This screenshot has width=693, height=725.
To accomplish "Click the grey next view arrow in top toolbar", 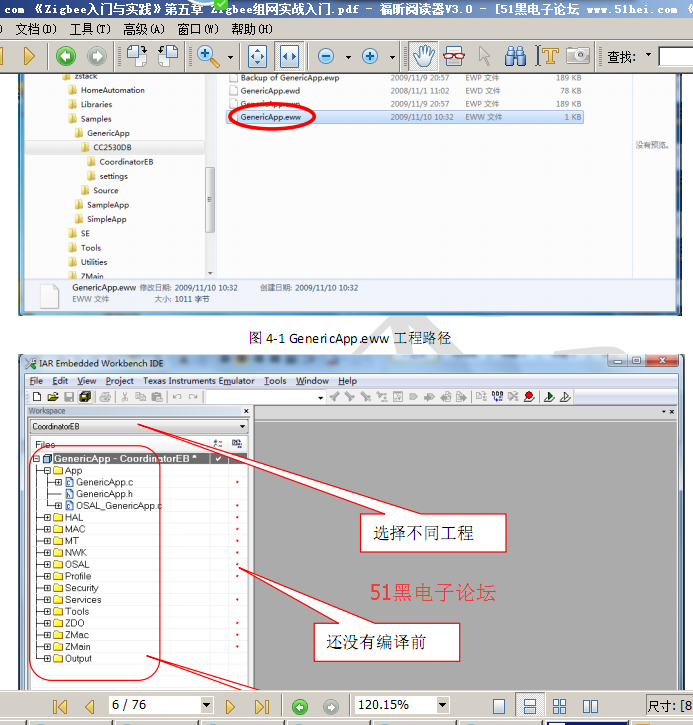I will pos(97,56).
